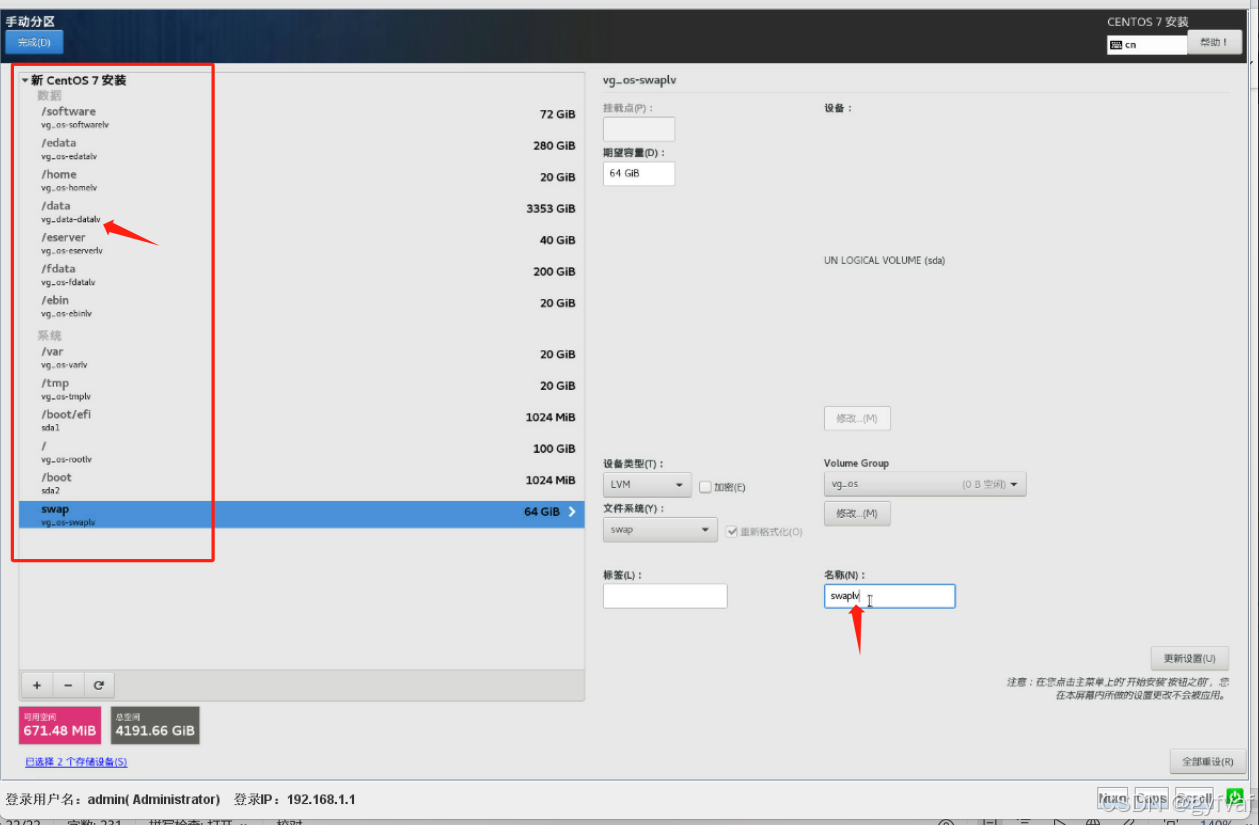Click the reload storage configuration button
Image resolution: width=1259 pixels, height=825 pixels.
tap(99, 685)
